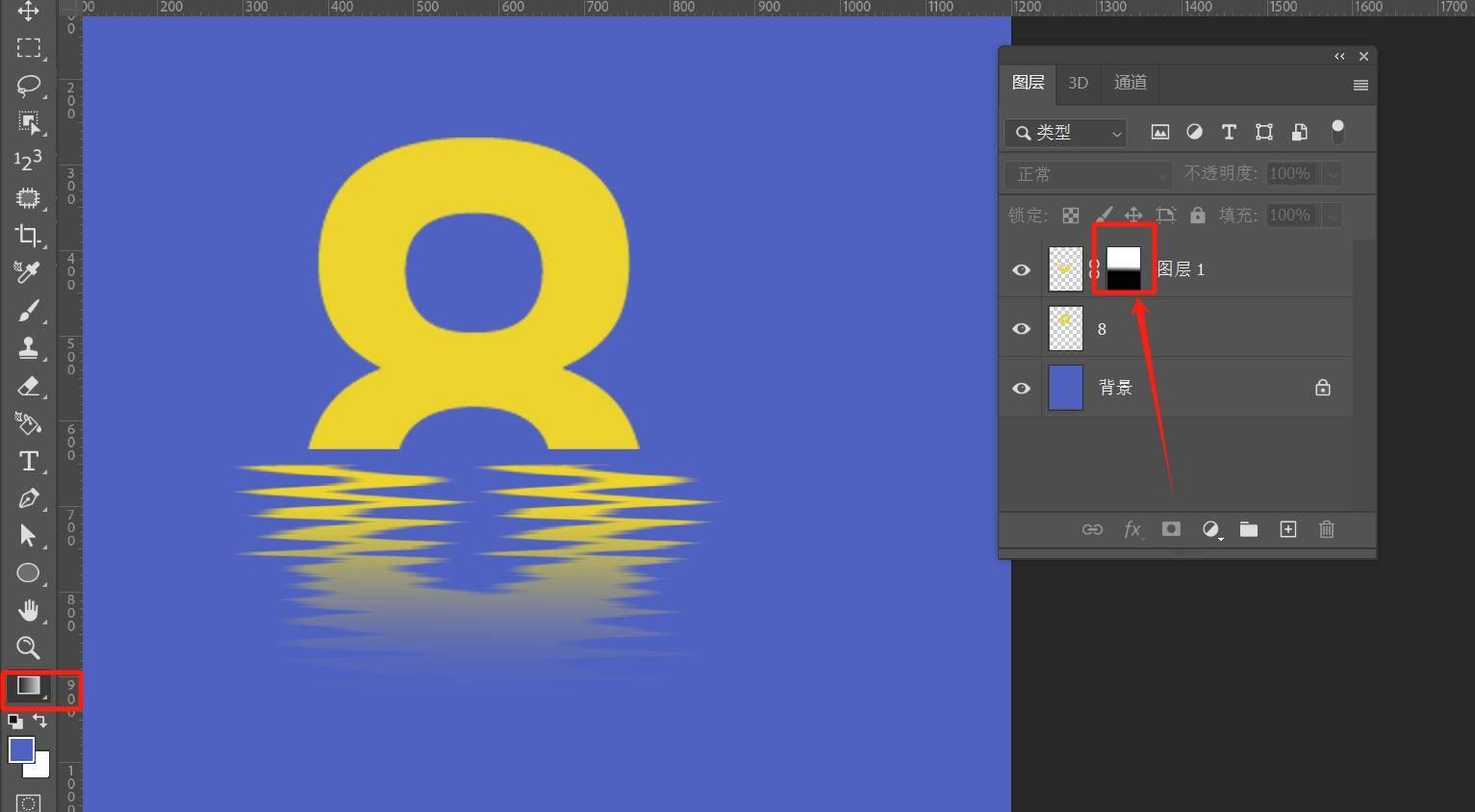Image resolution: width=1475 pixels, height=812 pixels.
Task: Open the 正常 blend mode dropdown
Action: pos(1088,174)
